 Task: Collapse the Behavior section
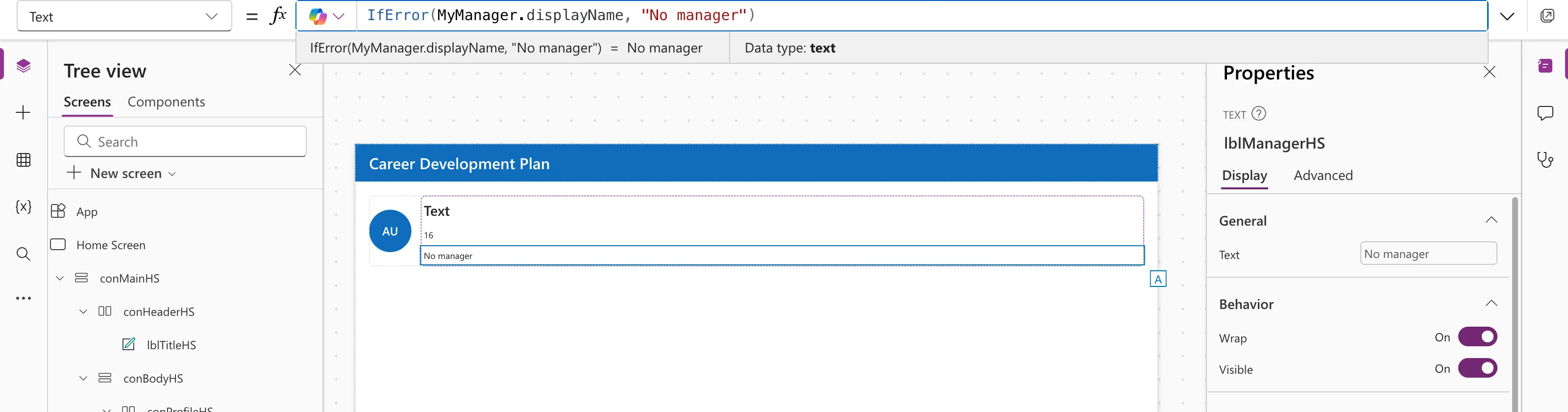(1491, 304)
